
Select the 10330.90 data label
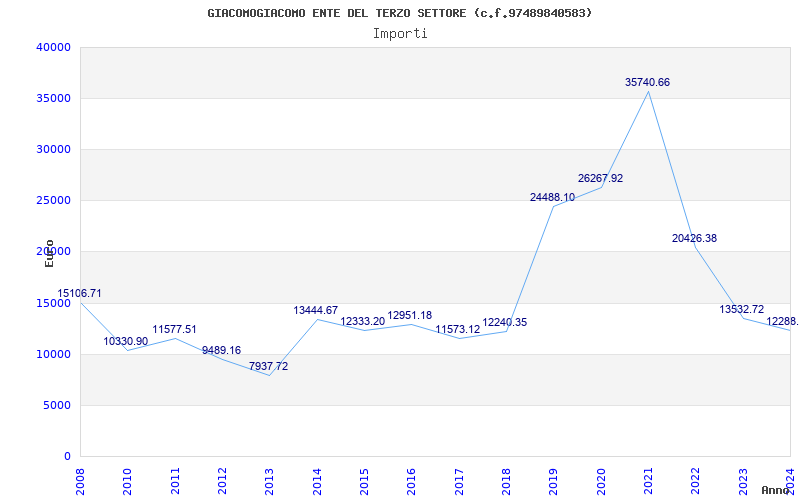[x=126, y=341]
